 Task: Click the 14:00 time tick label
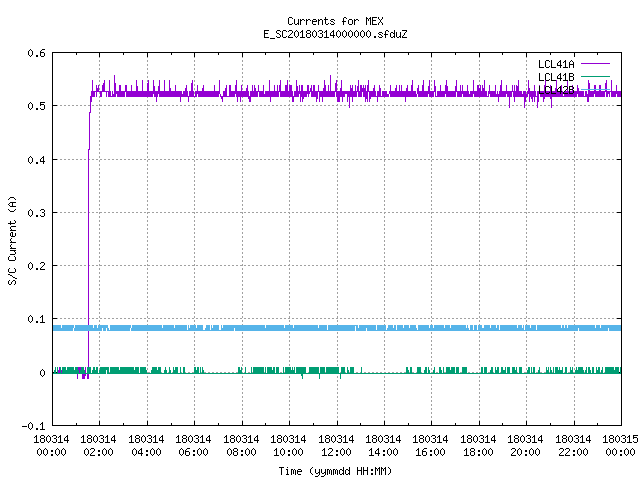(x=383, y=452)
